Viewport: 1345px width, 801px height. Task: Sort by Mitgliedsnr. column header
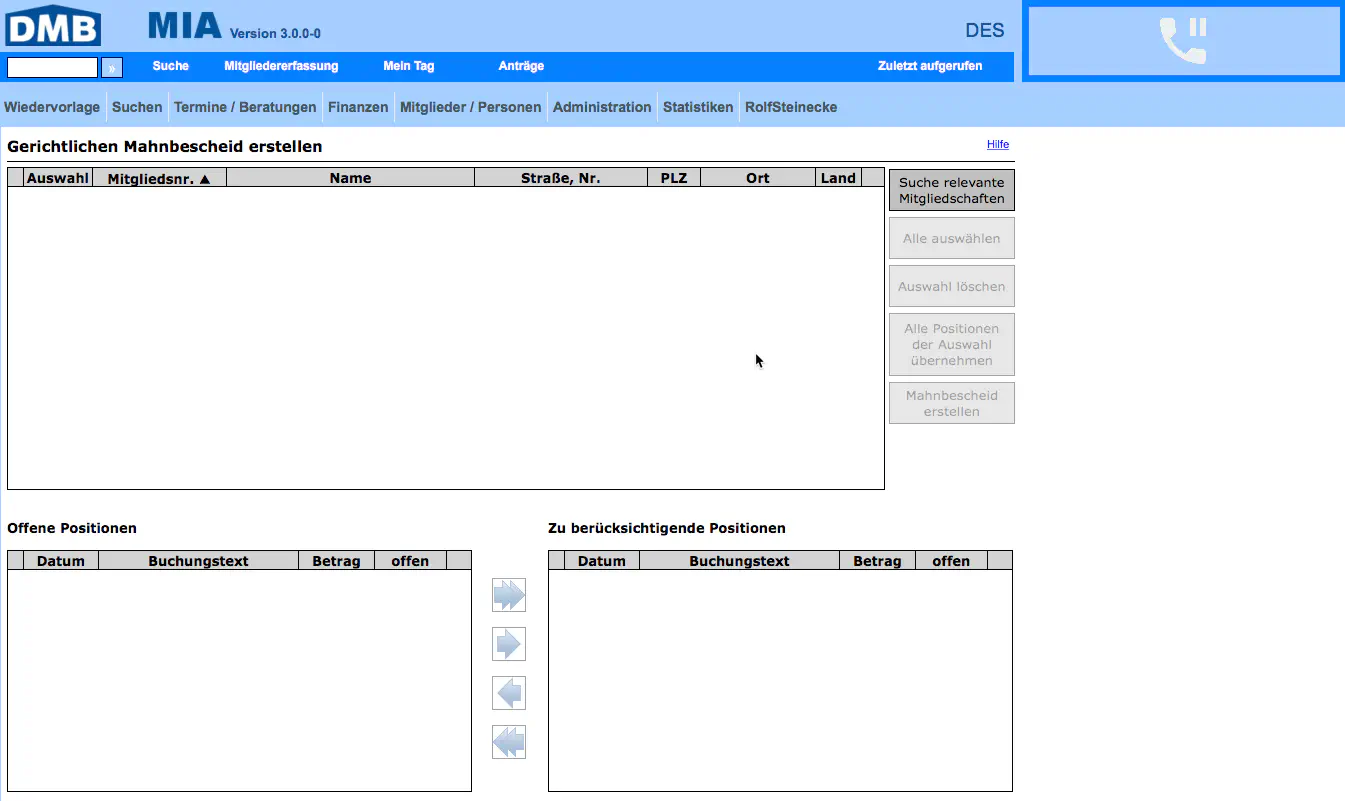[x=159, y=178]
